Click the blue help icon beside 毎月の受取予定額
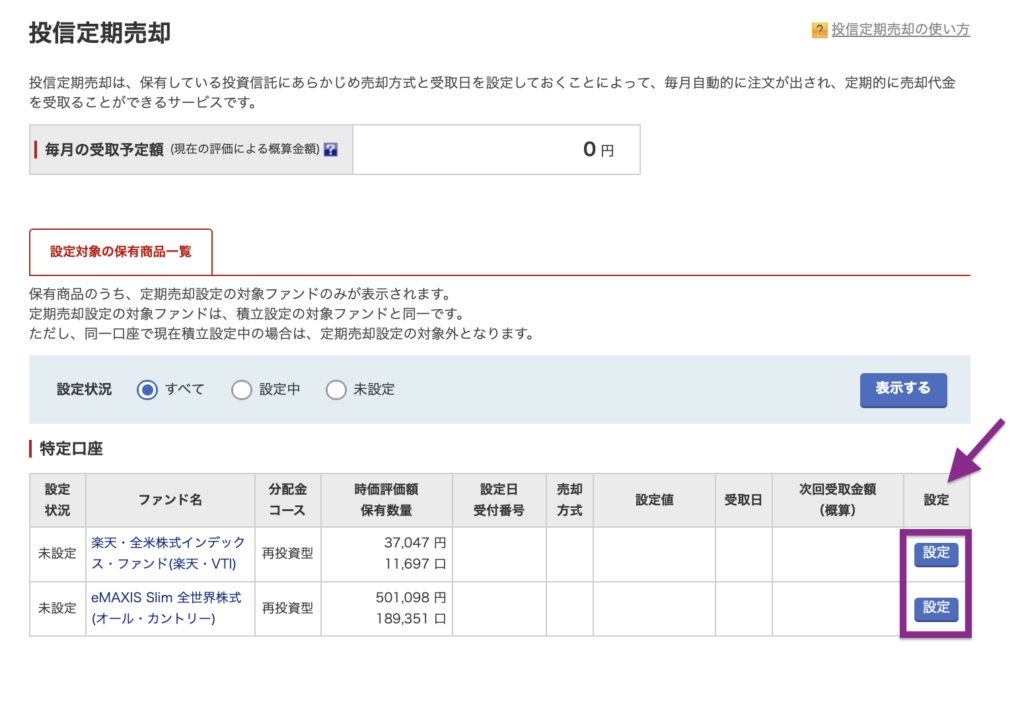The height and width of the screenshot is (704, 1024). coord(331,150)
